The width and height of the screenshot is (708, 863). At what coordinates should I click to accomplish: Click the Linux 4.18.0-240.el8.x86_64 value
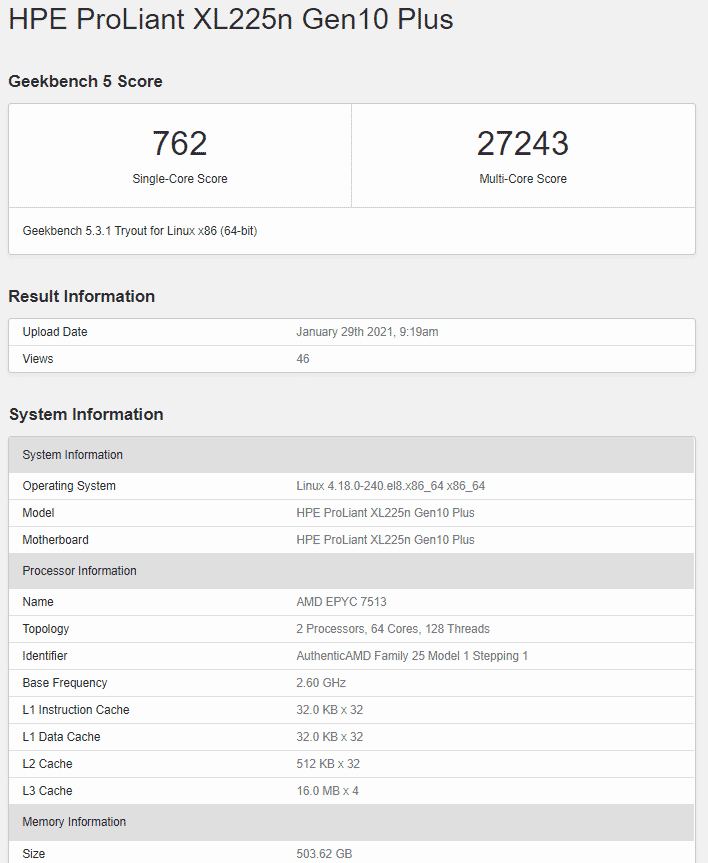click(390, 486)
